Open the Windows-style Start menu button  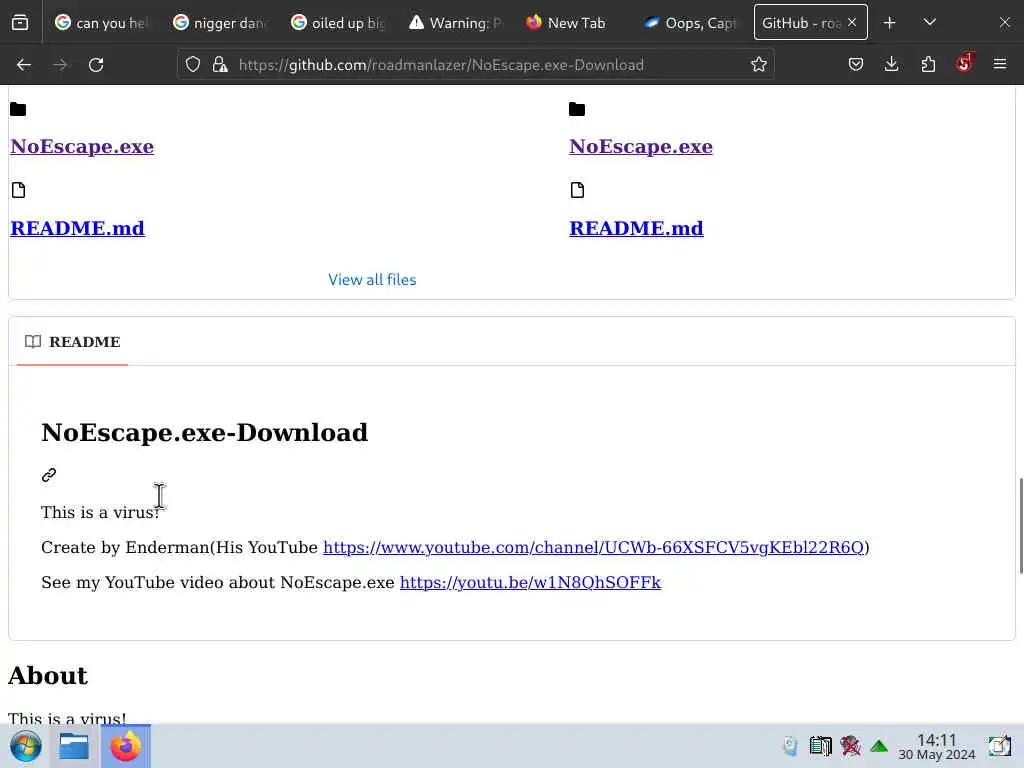click(26, 746)
